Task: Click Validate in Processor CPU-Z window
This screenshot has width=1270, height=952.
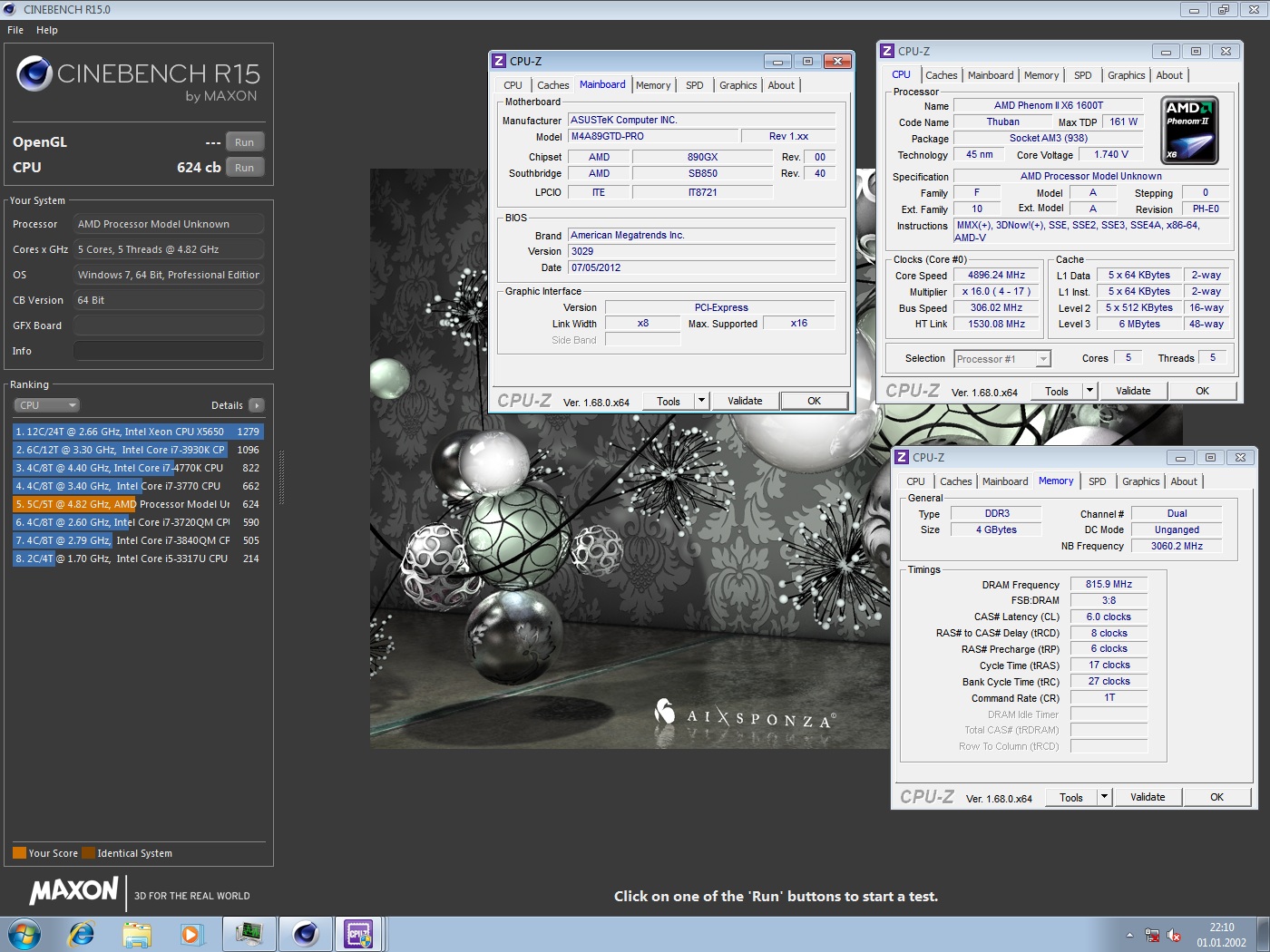Action: coord(1133,391)
